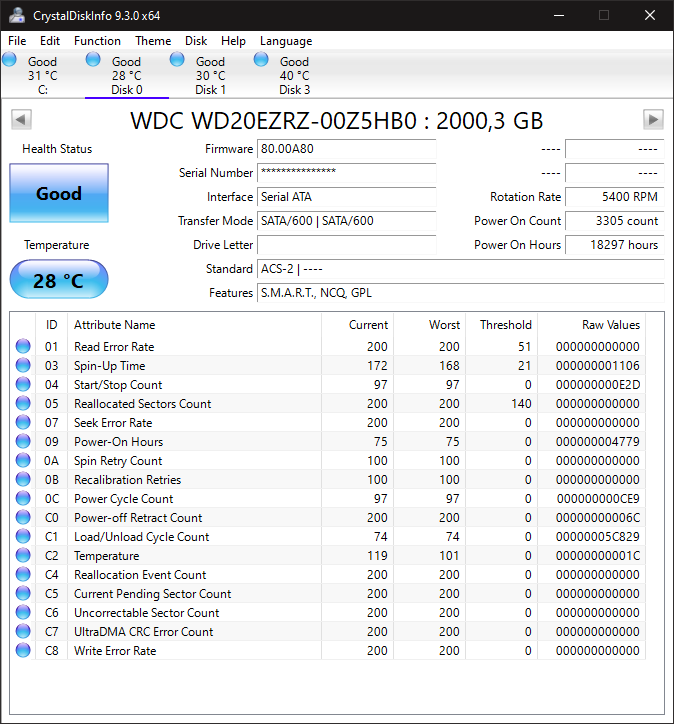
Task: Click the status orb of Temperature attribute
Action: pos(23,555)
